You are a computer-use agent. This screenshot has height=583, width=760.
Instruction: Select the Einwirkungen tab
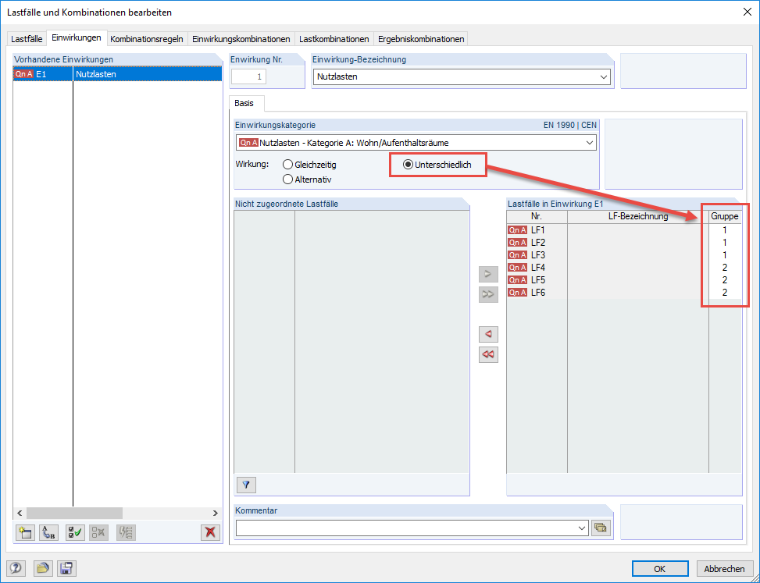(x=77, y=37)
